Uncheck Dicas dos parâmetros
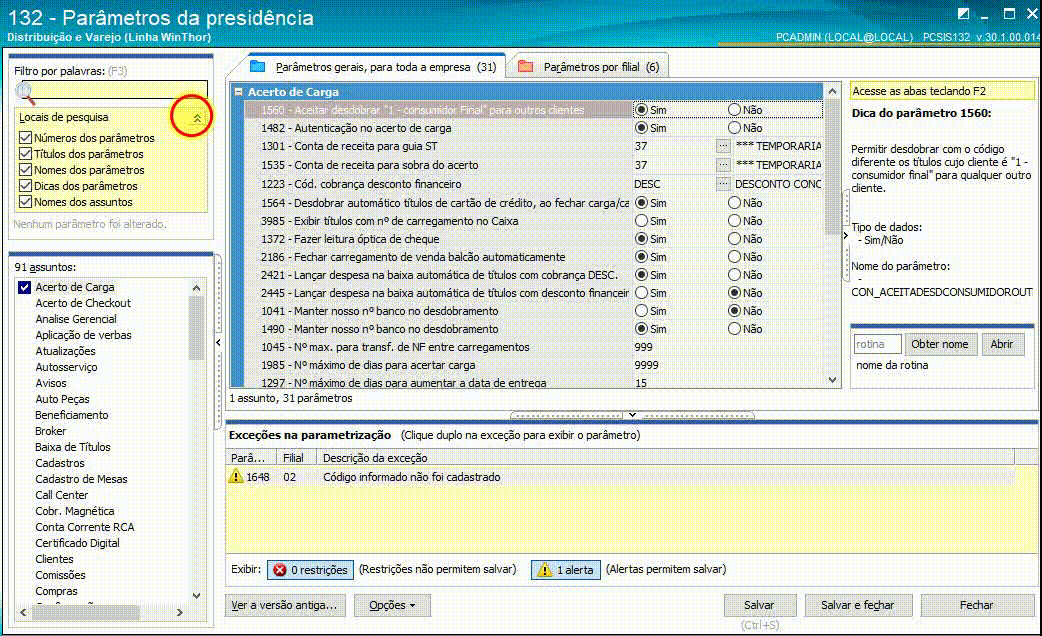This screenshot has height=636, width=1042. (x=25, y=186)
